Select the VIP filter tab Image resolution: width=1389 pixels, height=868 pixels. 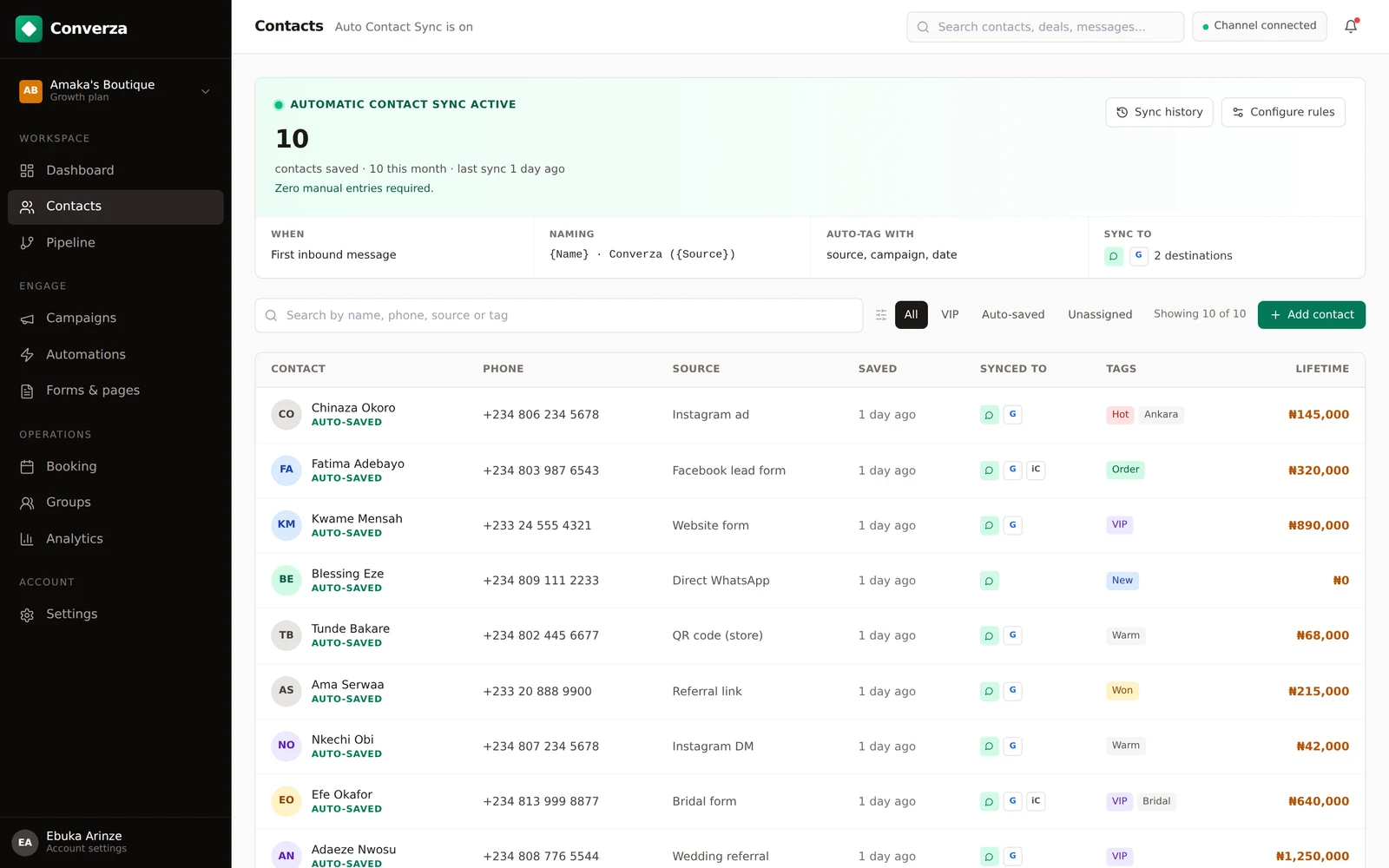click(950, 315)
